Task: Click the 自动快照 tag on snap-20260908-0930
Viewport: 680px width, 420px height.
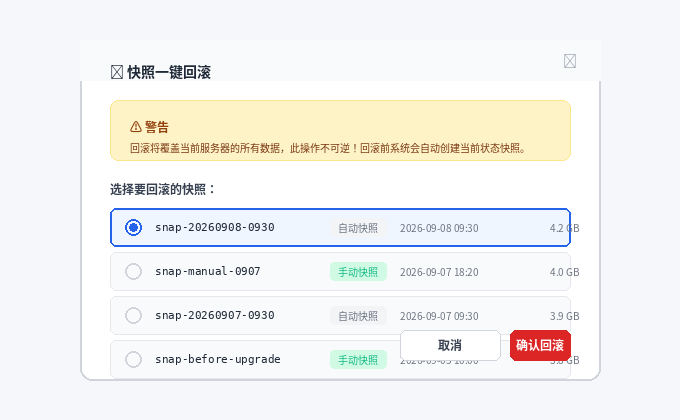Action: tap(358, 228)
